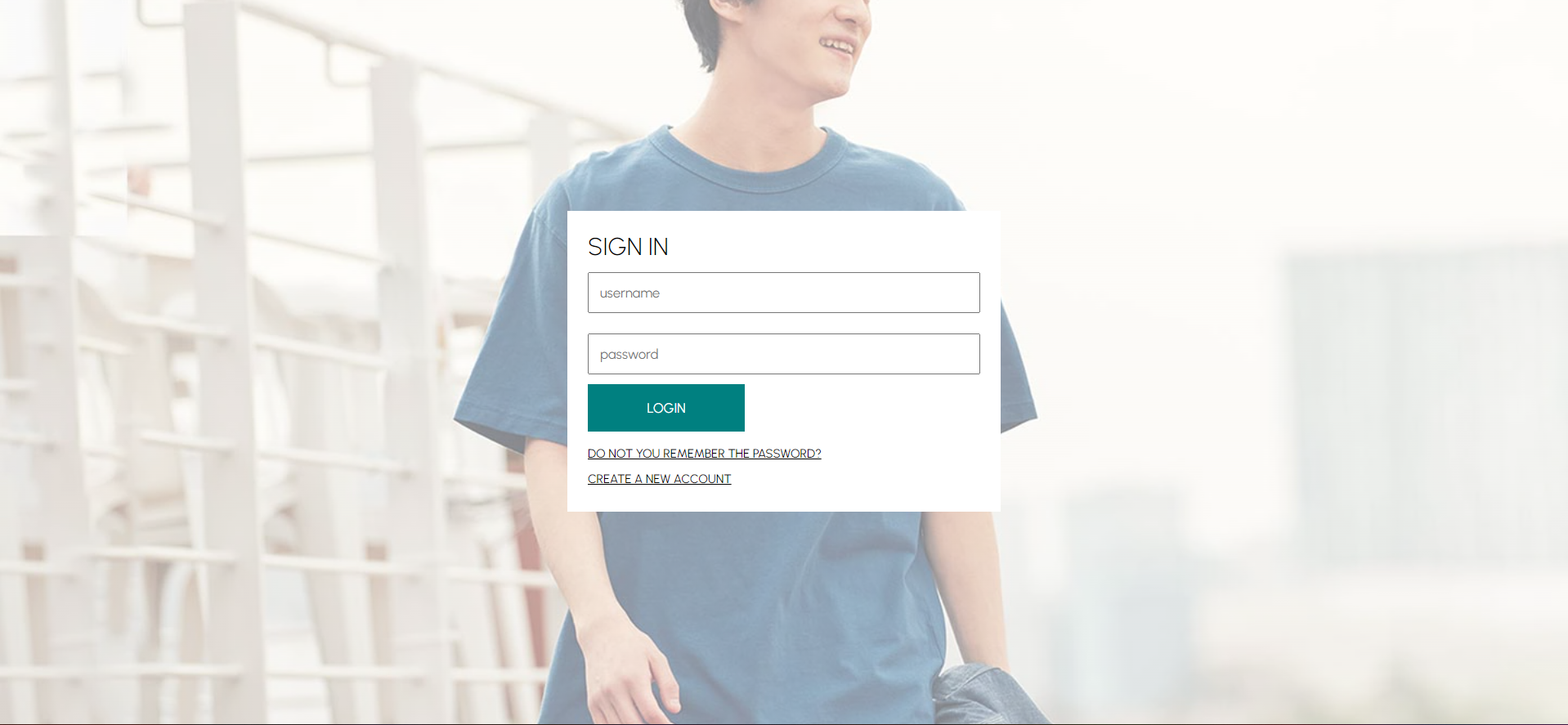This screenshot has height=725, width=1568.
Task: Click empty card space right of LOGIN button
Action: [862, 408]
